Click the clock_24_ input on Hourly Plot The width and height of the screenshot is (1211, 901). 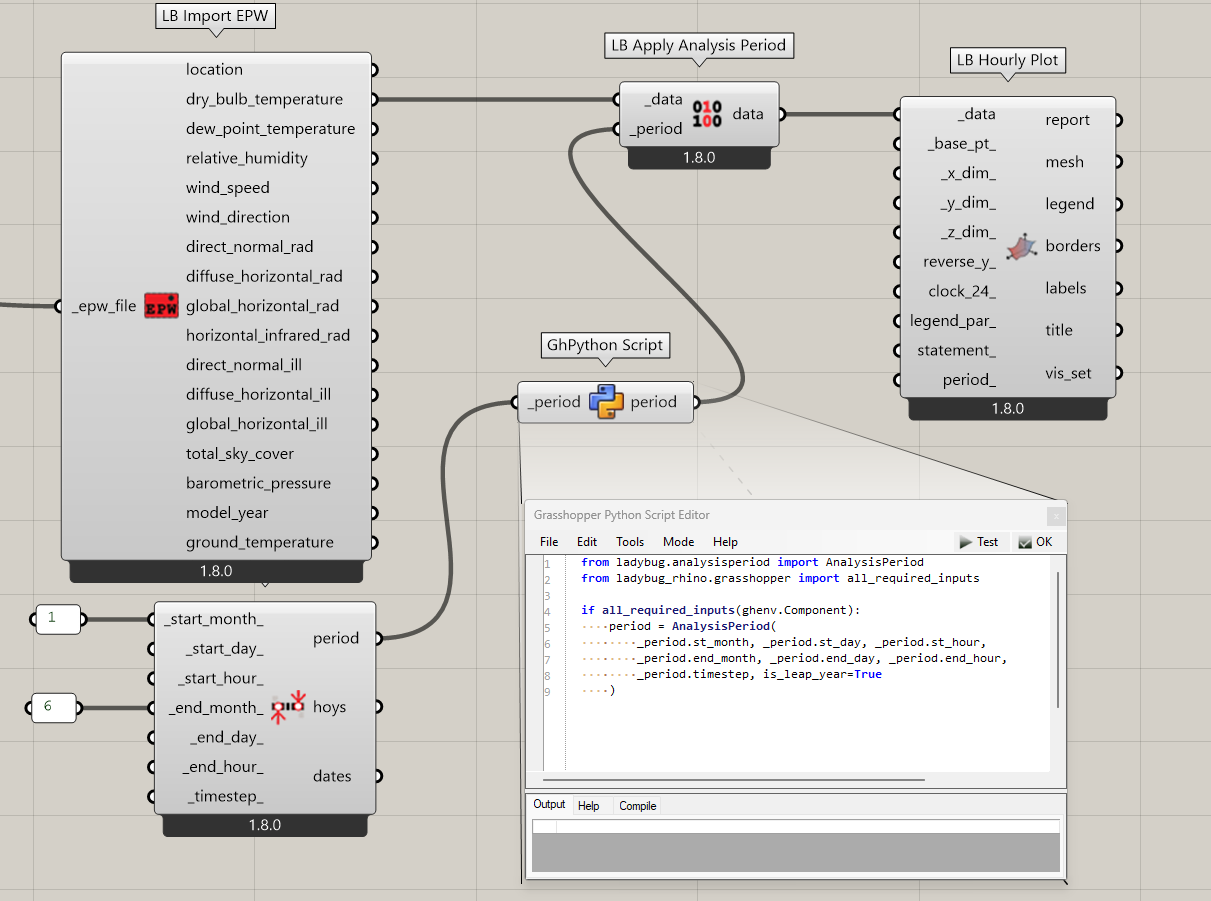click(x=962, y=291)
